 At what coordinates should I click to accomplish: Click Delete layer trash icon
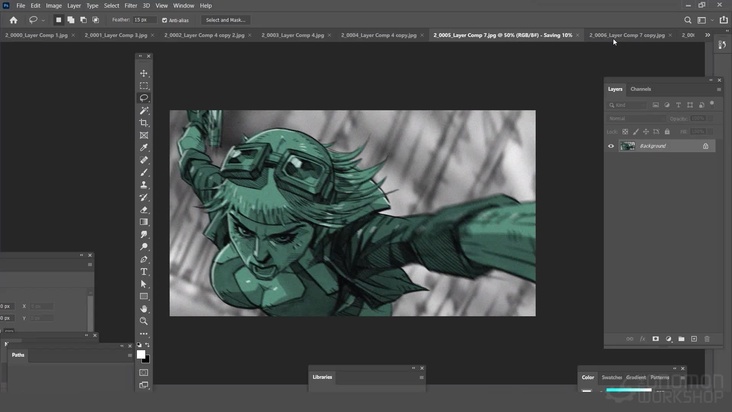point(707,339)
